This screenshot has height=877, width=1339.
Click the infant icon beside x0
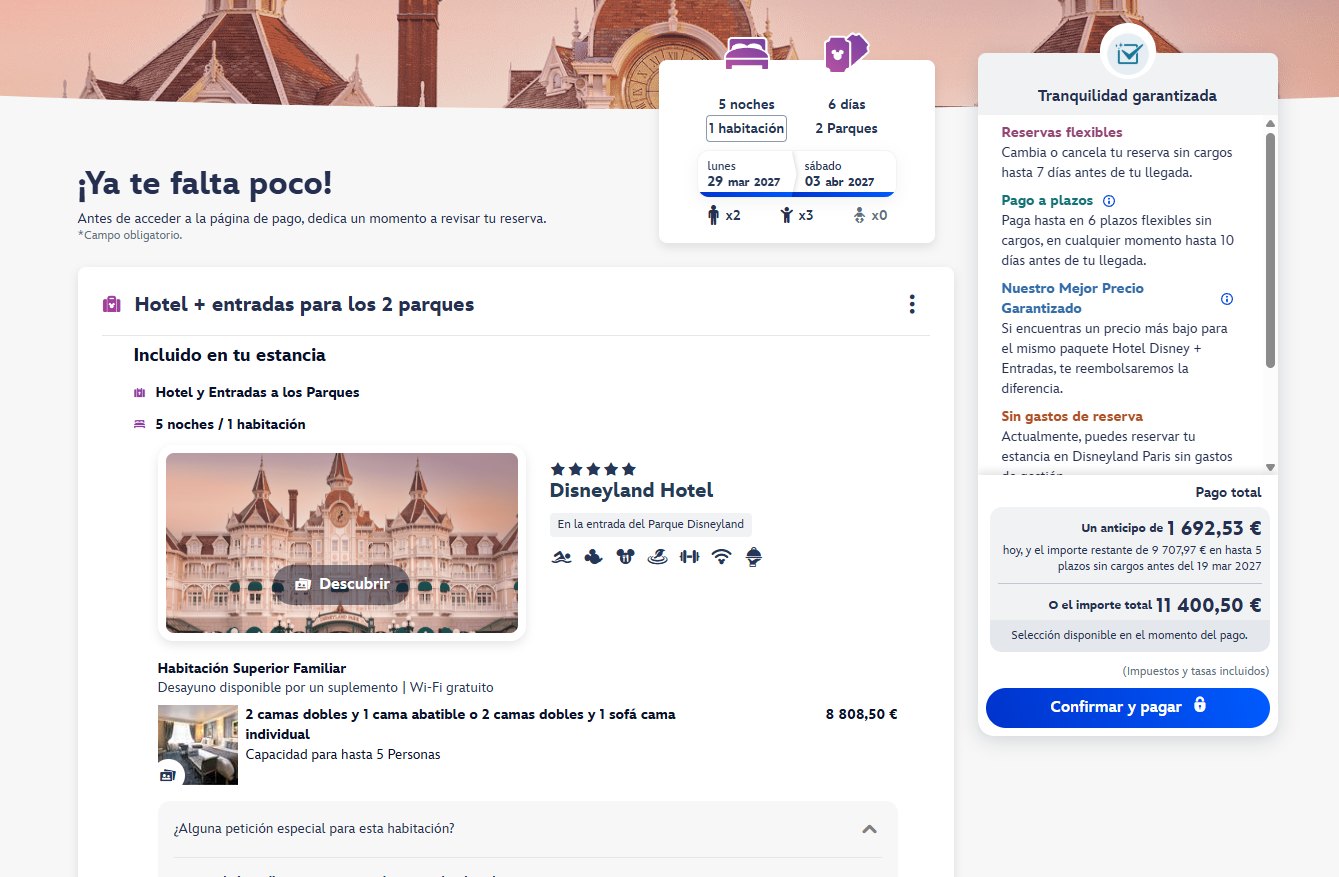859,215
